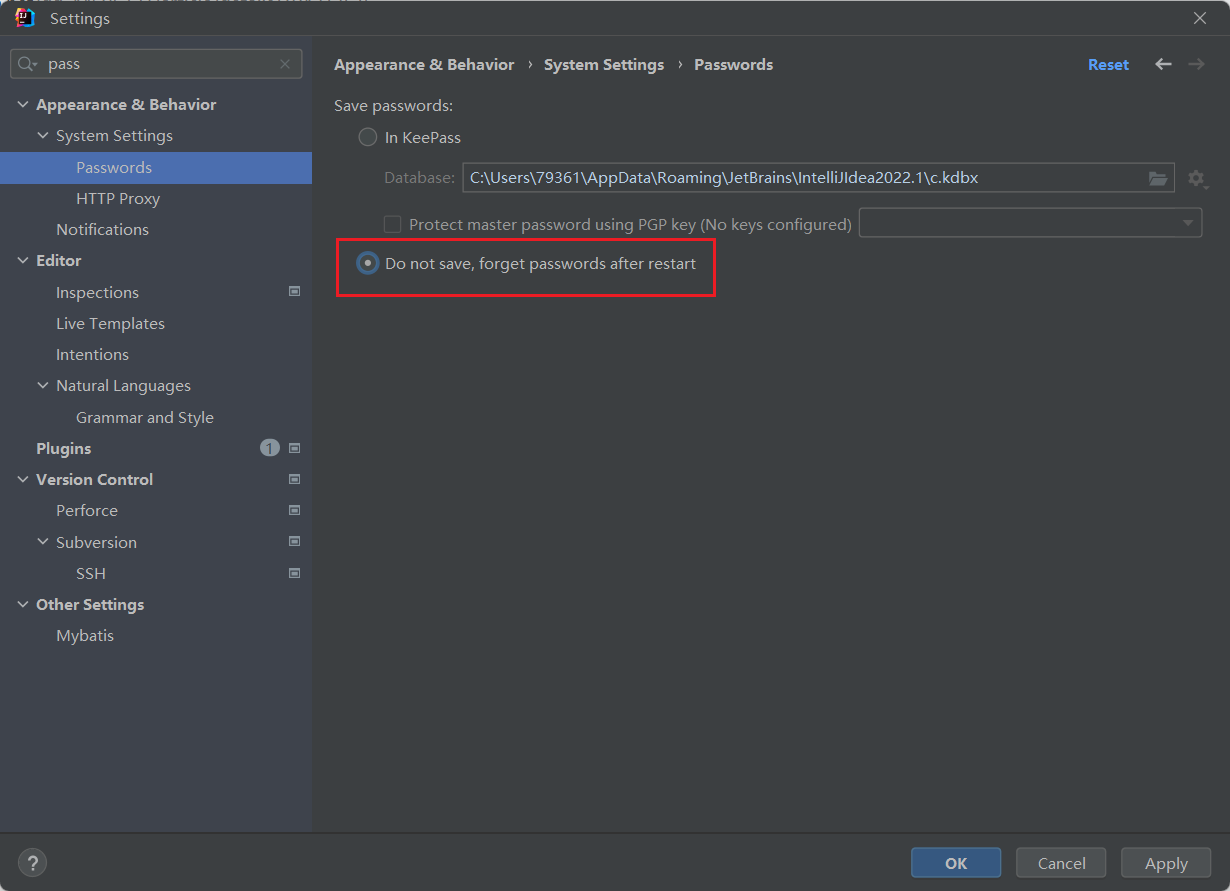
Task: Collapse the Version Control tree node
Action: click(23, 479)
